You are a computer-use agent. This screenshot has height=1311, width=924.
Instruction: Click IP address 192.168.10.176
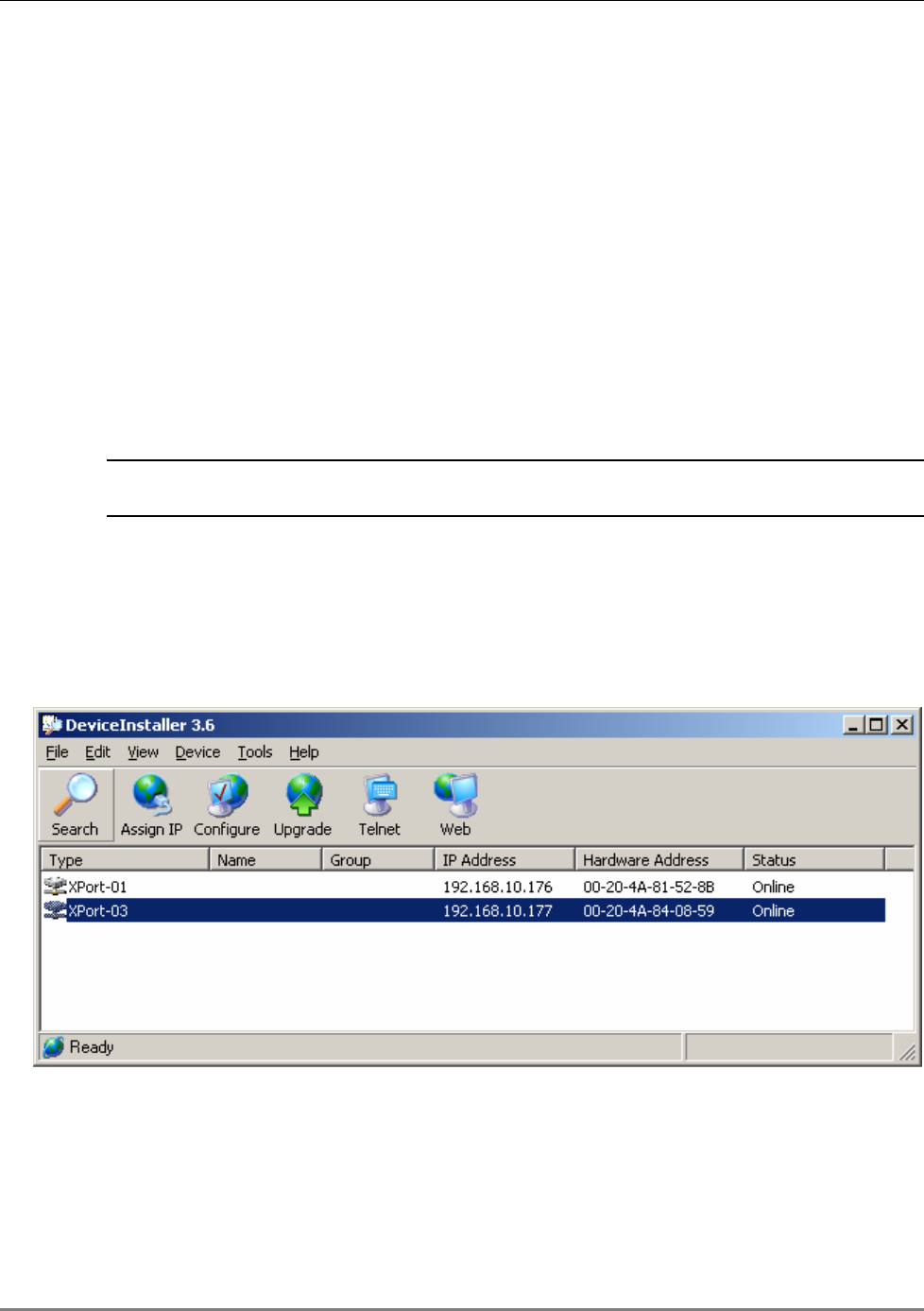[x=498, y=887]
